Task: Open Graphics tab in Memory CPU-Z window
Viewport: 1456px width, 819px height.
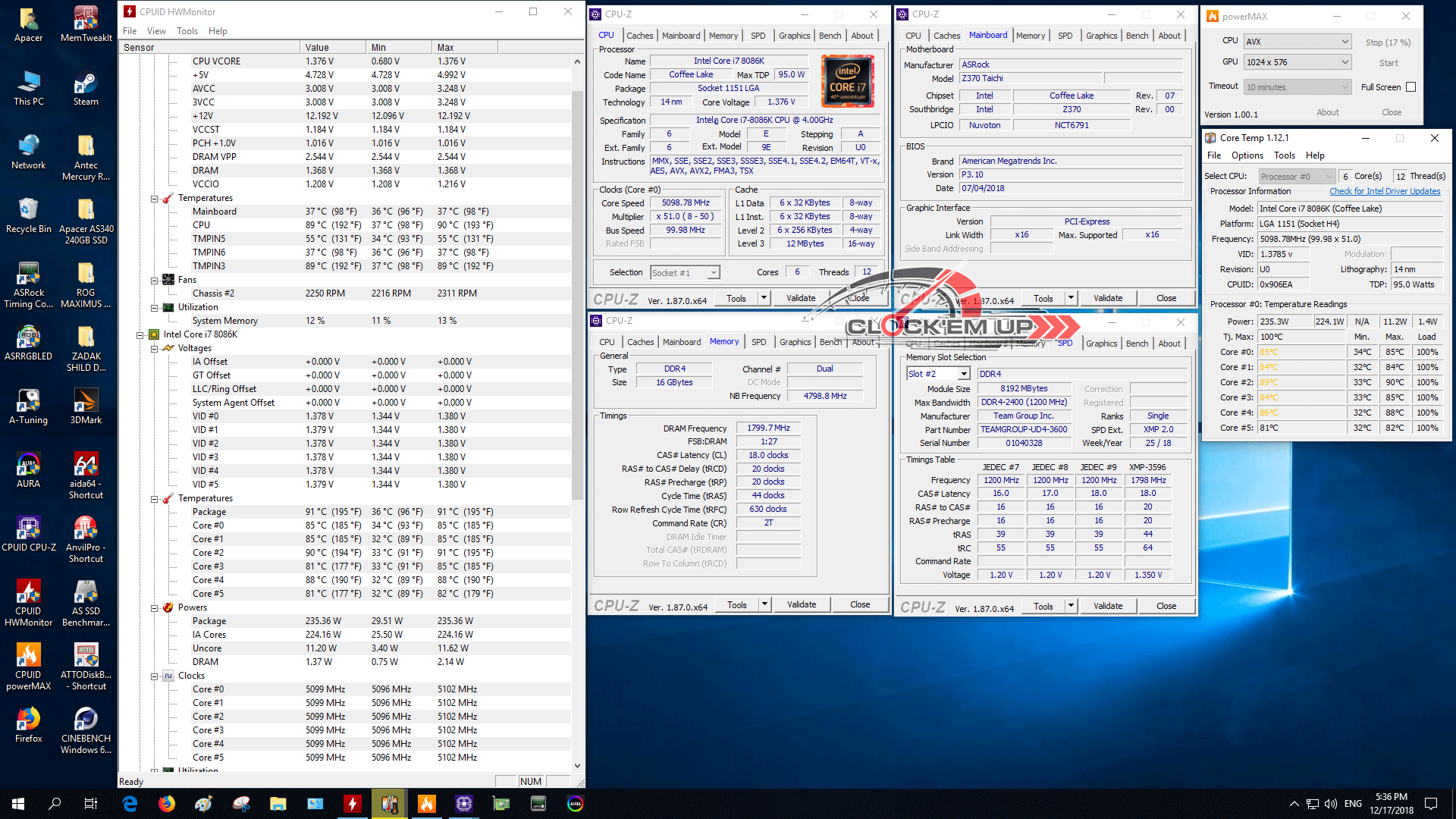Action: [x=795, y=342]
